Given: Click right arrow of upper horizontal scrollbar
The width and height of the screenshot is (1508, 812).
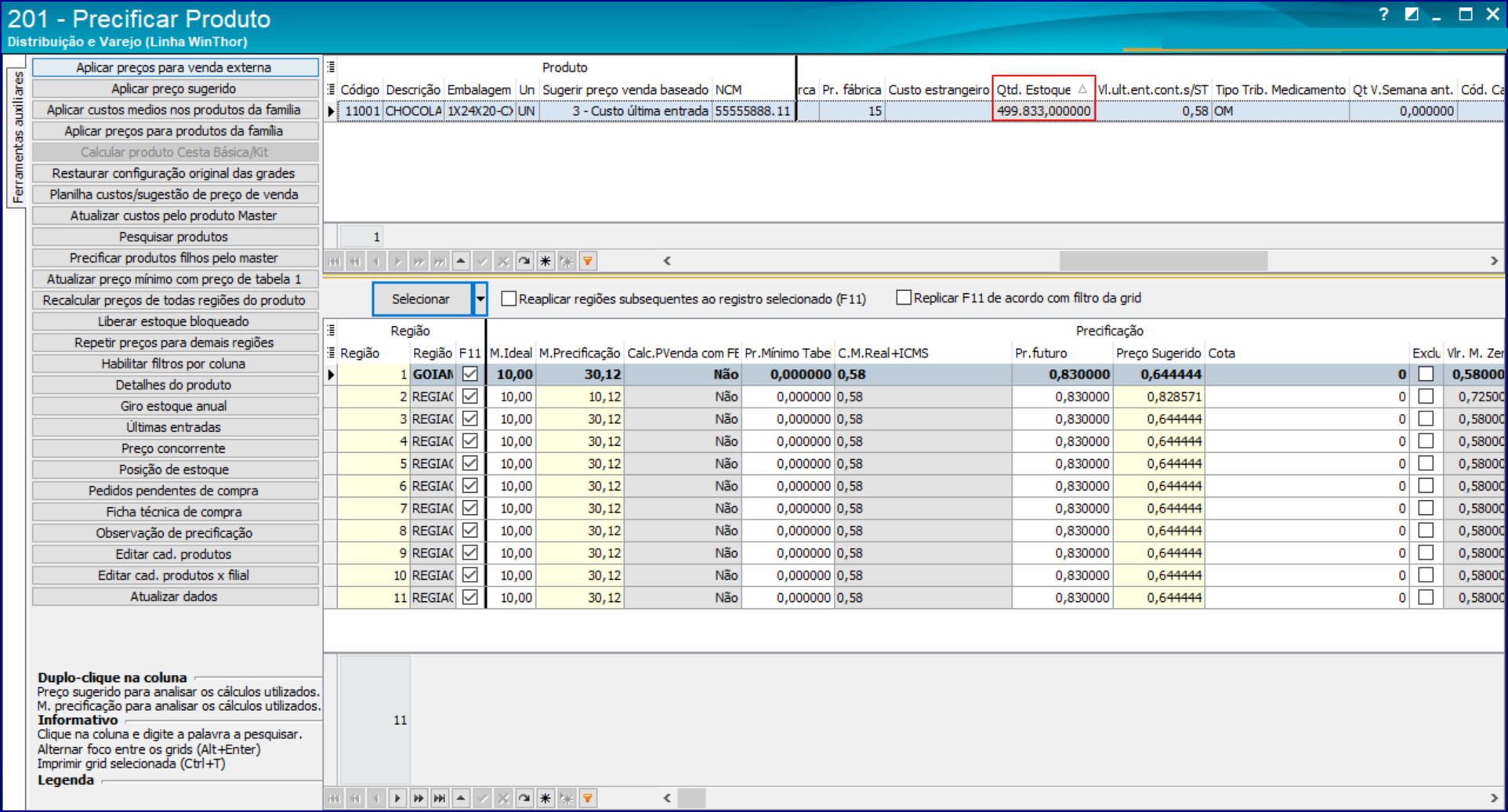Looking at the screenshot, I should [x=1494, y=261].
